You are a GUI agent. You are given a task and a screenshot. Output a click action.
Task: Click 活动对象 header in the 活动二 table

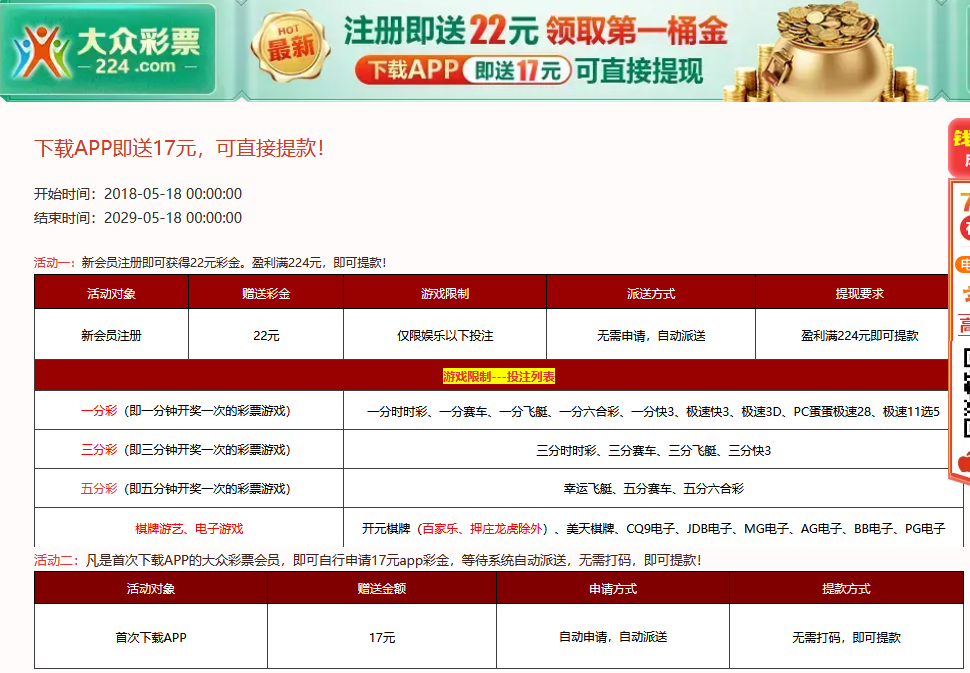(151, 588)
